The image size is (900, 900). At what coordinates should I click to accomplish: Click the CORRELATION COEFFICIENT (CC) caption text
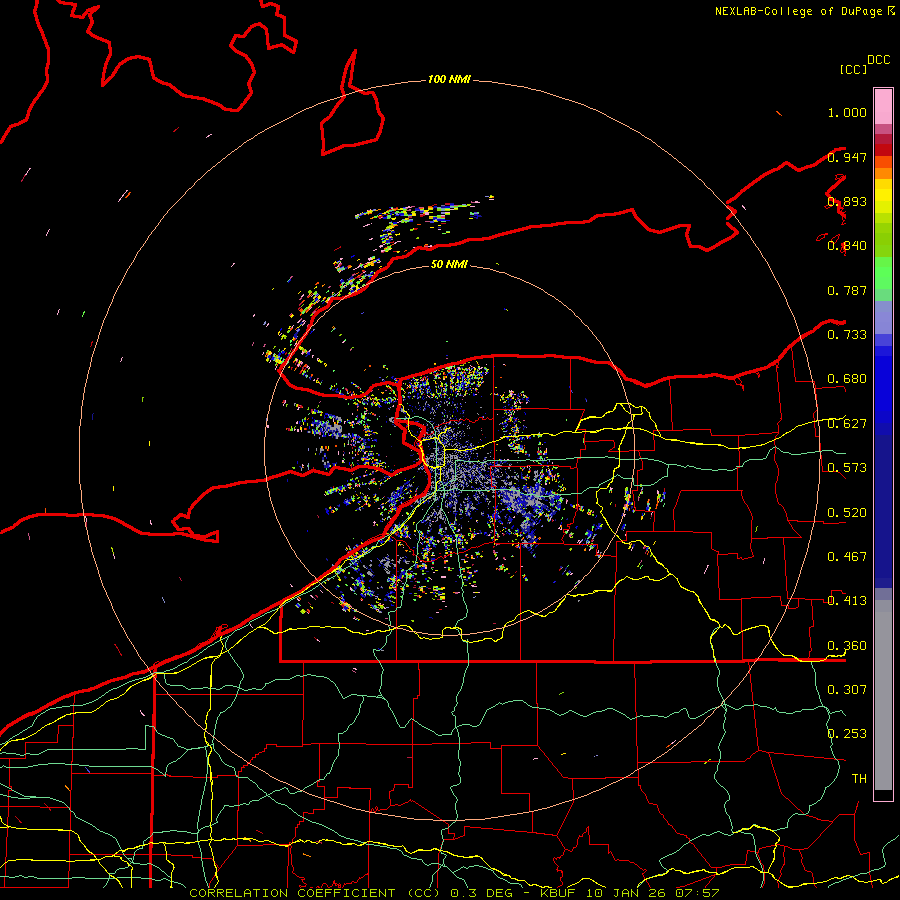(x=314, y=893)
